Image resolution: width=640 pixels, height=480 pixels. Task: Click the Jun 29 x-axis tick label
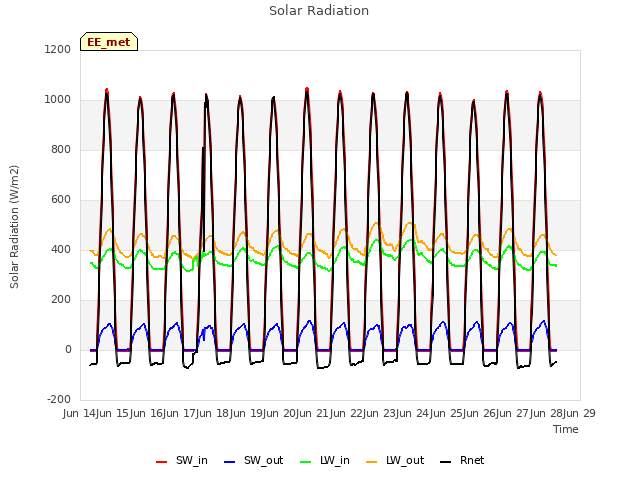coord(580,413)
